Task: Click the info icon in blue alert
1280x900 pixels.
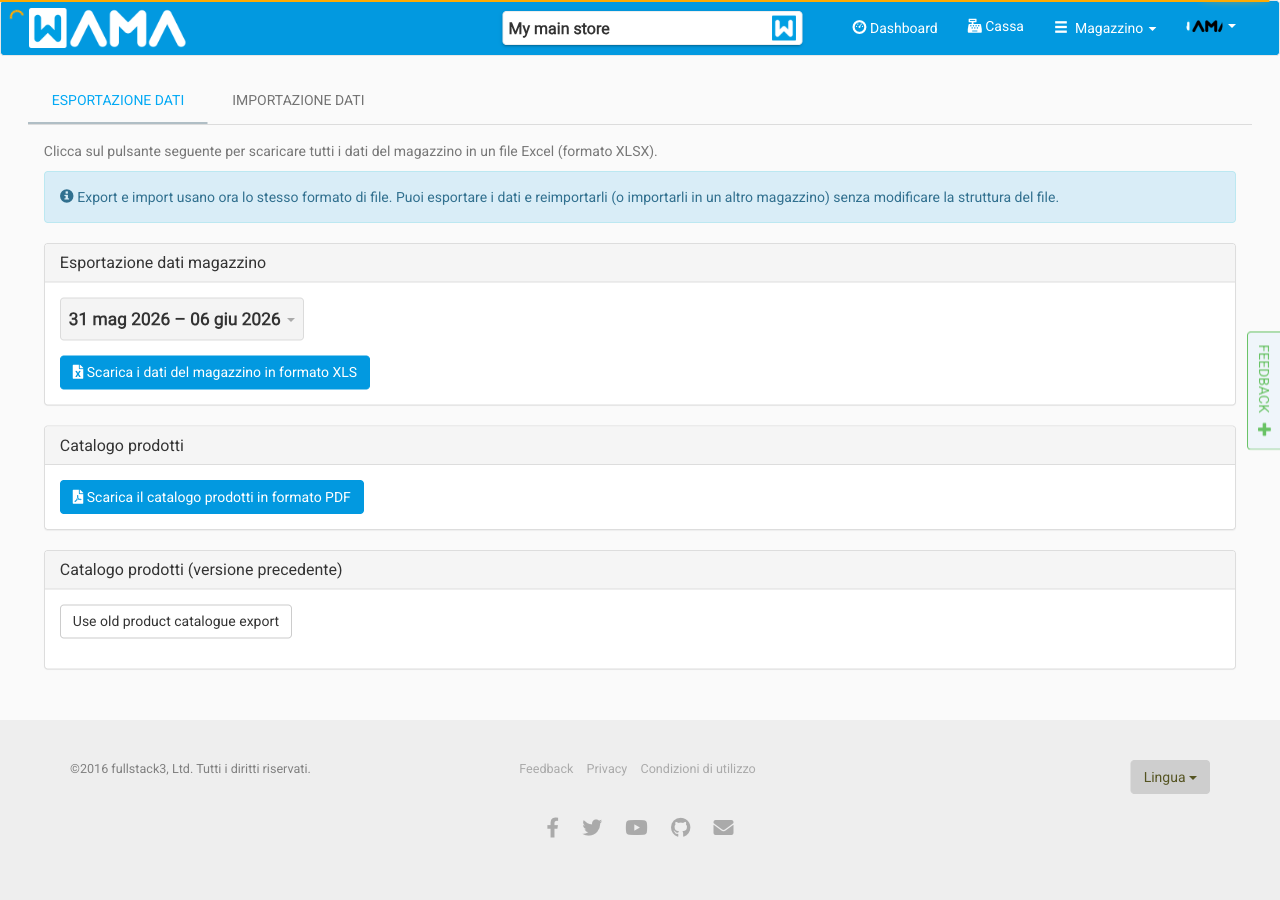Action: point(67,196)
